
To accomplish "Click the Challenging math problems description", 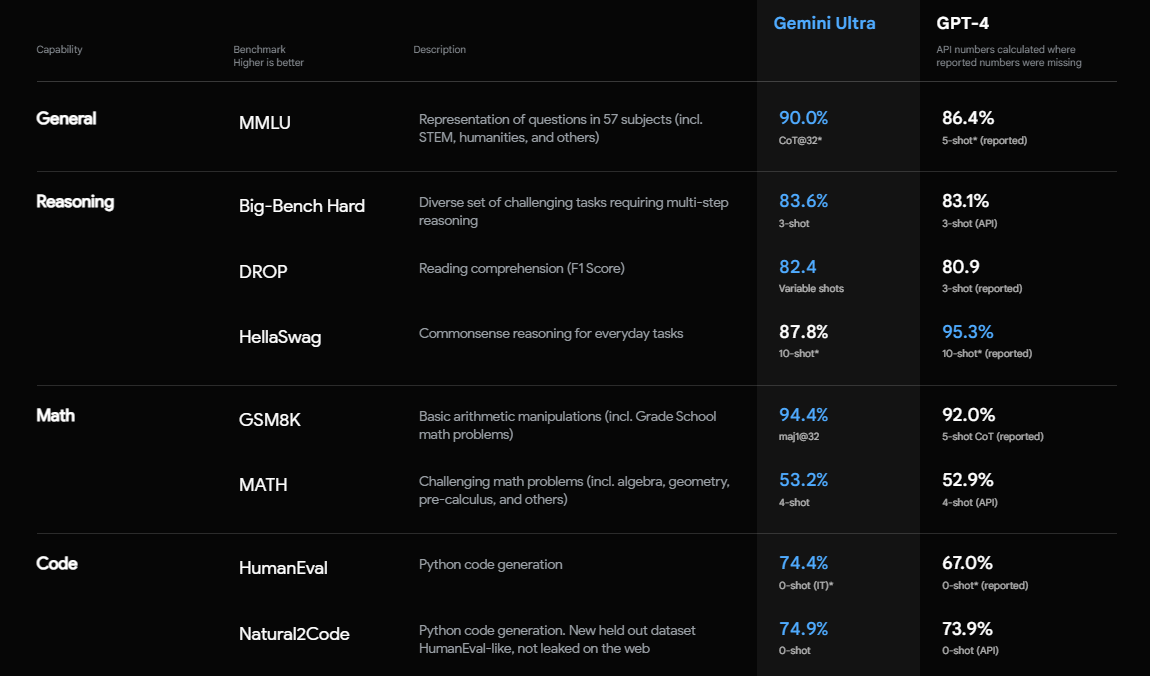I will click(x=574, y=491).
